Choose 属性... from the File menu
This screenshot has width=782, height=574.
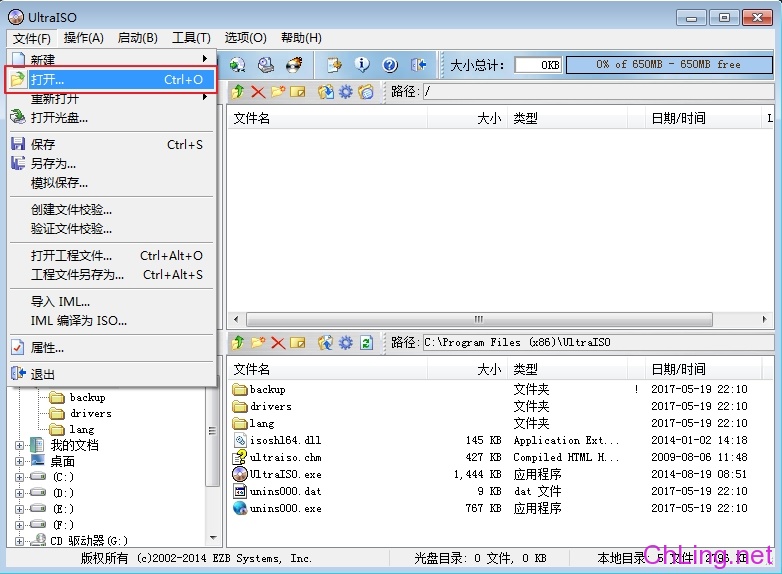[112, 347]
